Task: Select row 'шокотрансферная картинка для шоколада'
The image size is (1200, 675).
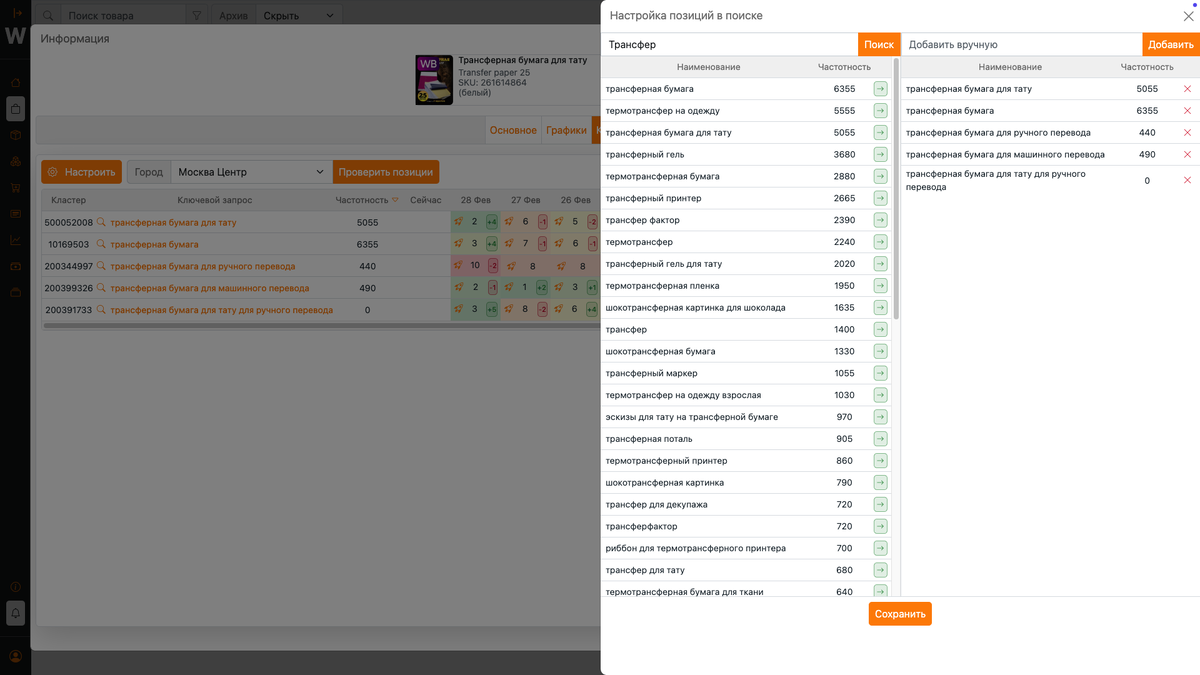Action: coord(745,308)
